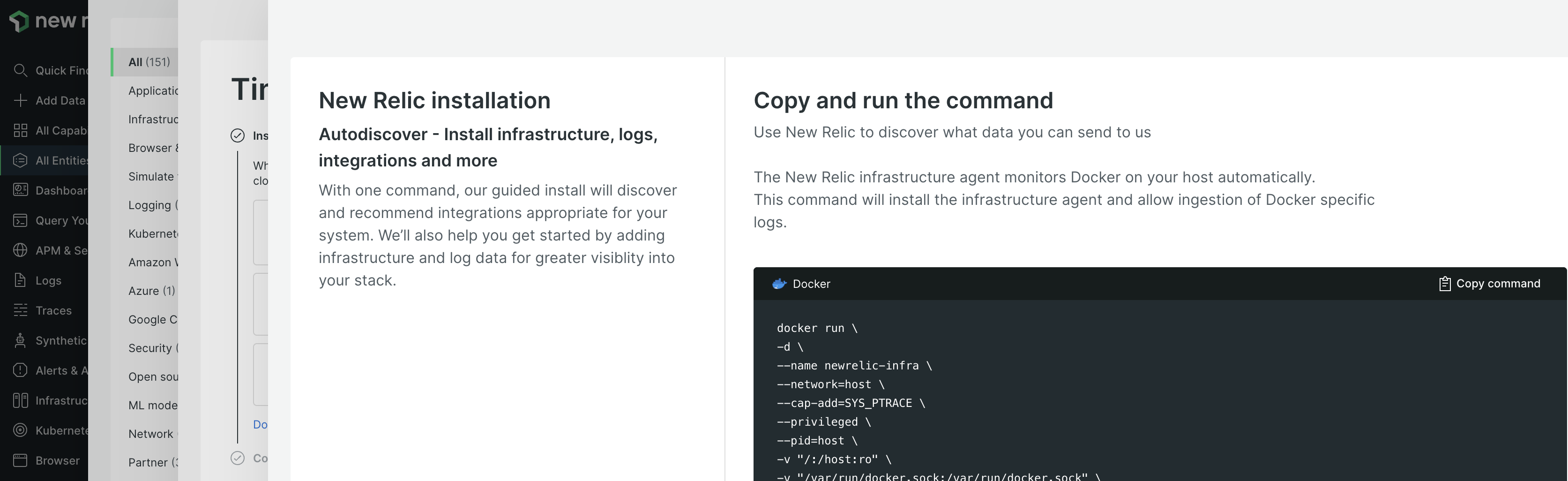Click the Copy command button
The height and width of the screenshot is (481, 1568).
pyautogui.click(x=1489, y=284)
